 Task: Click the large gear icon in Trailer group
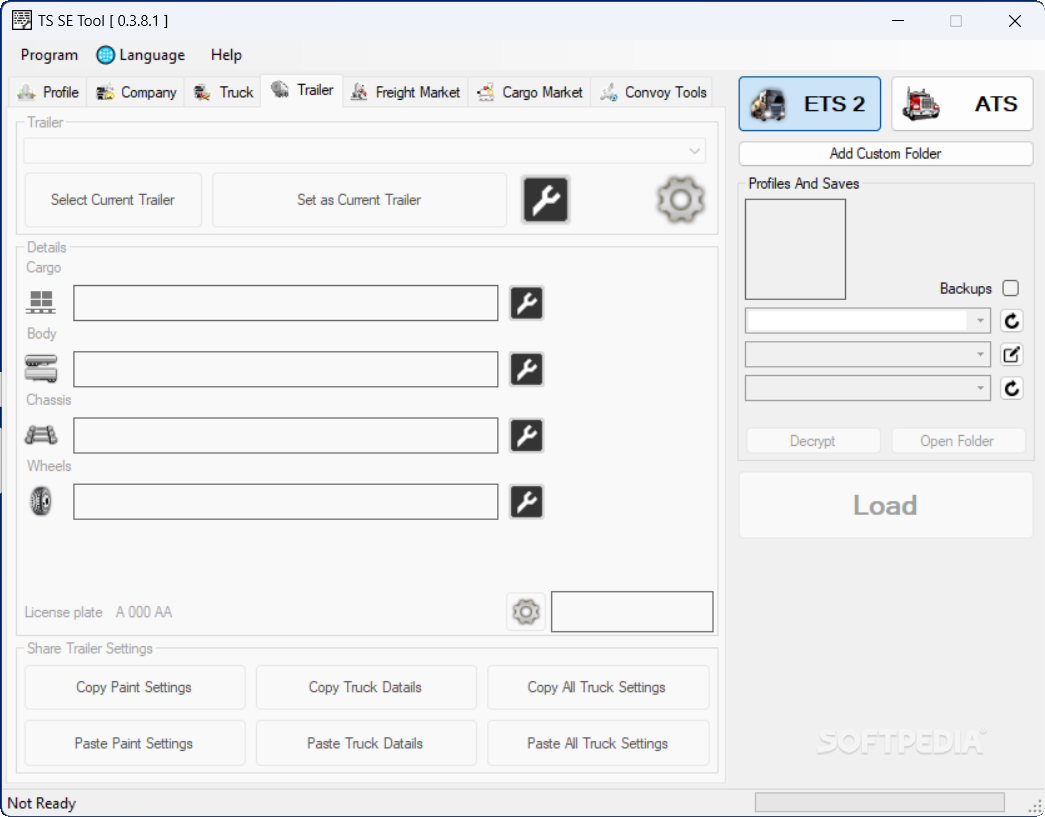pos(680,199)
